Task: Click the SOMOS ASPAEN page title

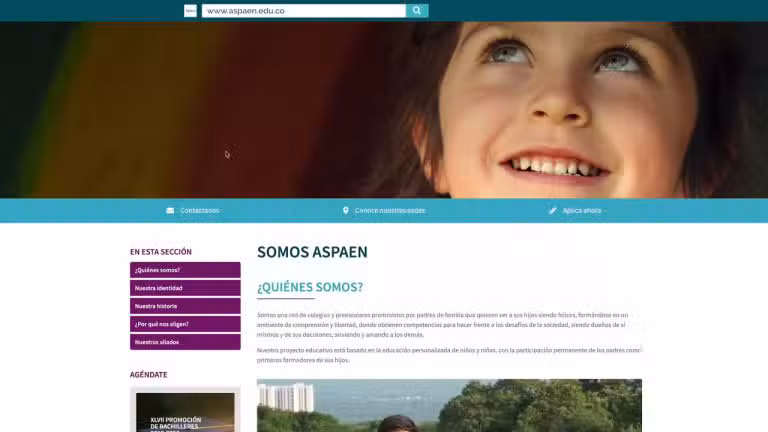Action: (312, 252)
